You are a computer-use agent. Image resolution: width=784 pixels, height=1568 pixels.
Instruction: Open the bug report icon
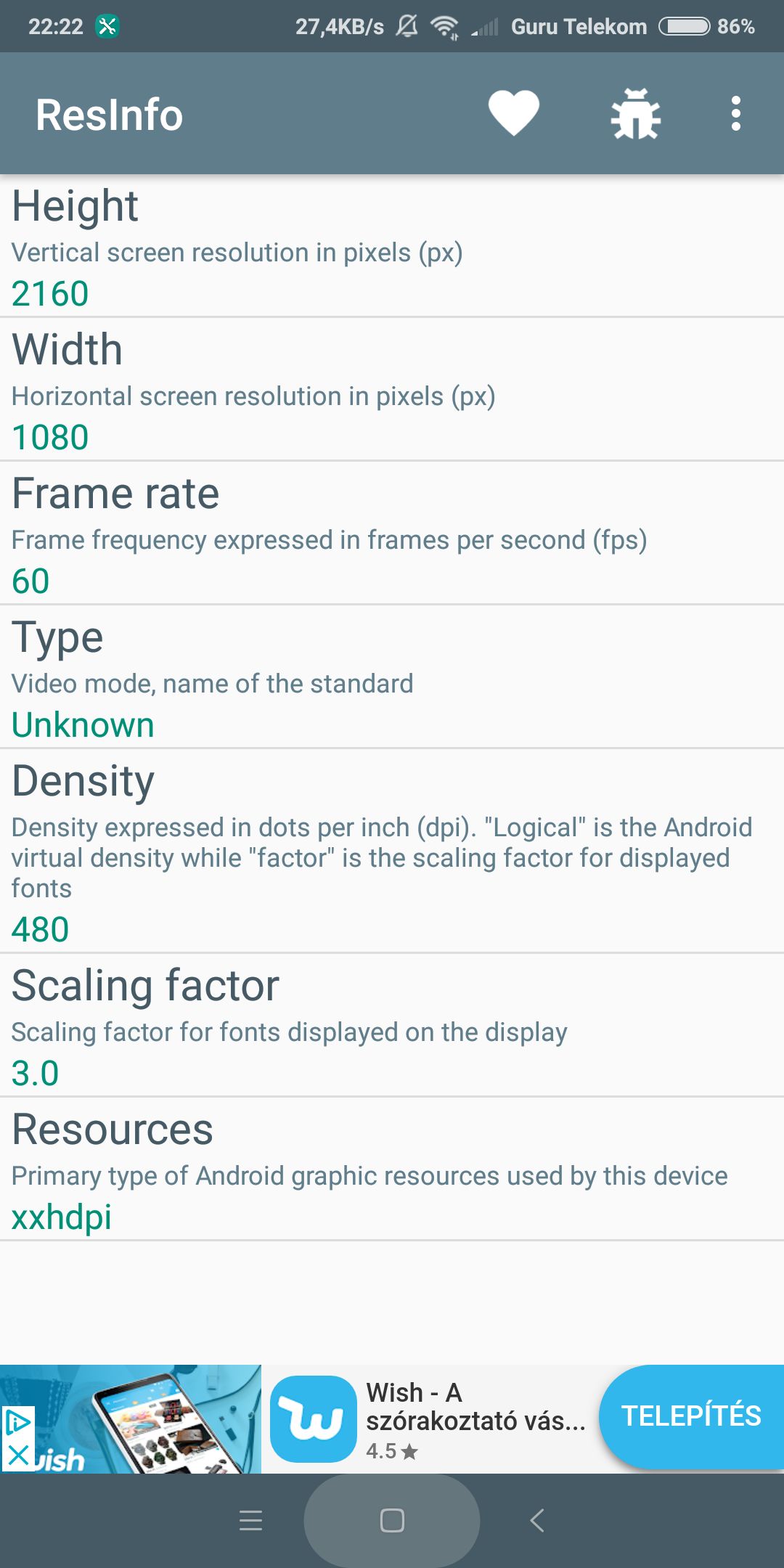(x=636, y=113)
